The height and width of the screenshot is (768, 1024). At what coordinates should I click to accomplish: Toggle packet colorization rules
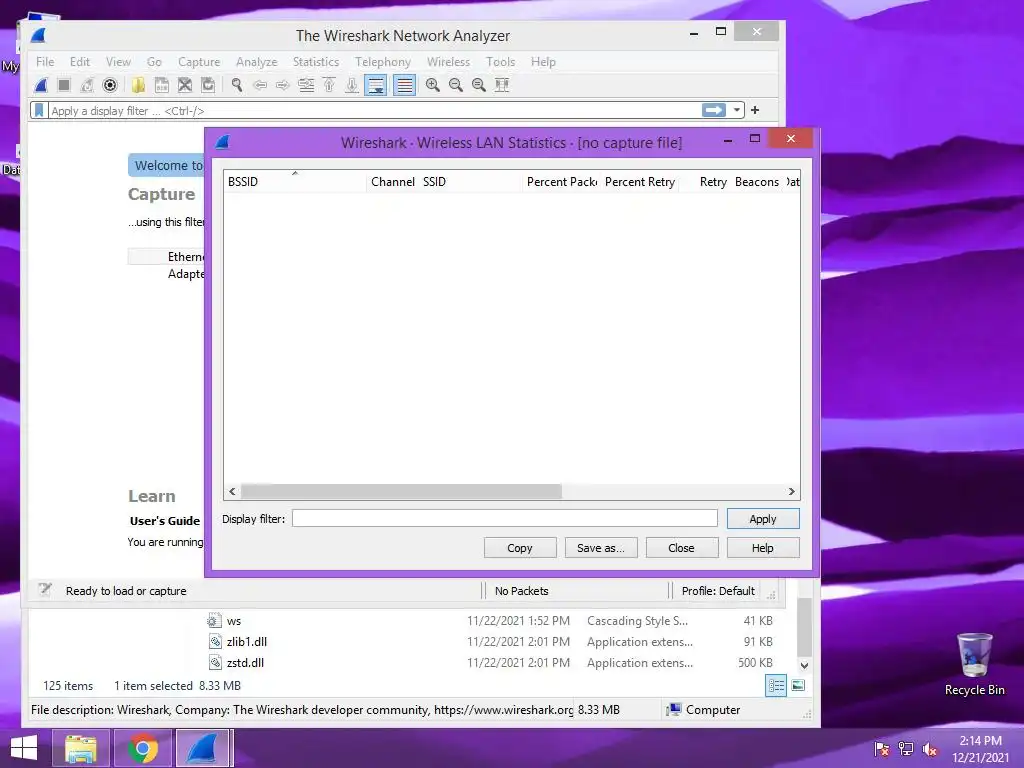pyautogui.click(x=404, y=85)
